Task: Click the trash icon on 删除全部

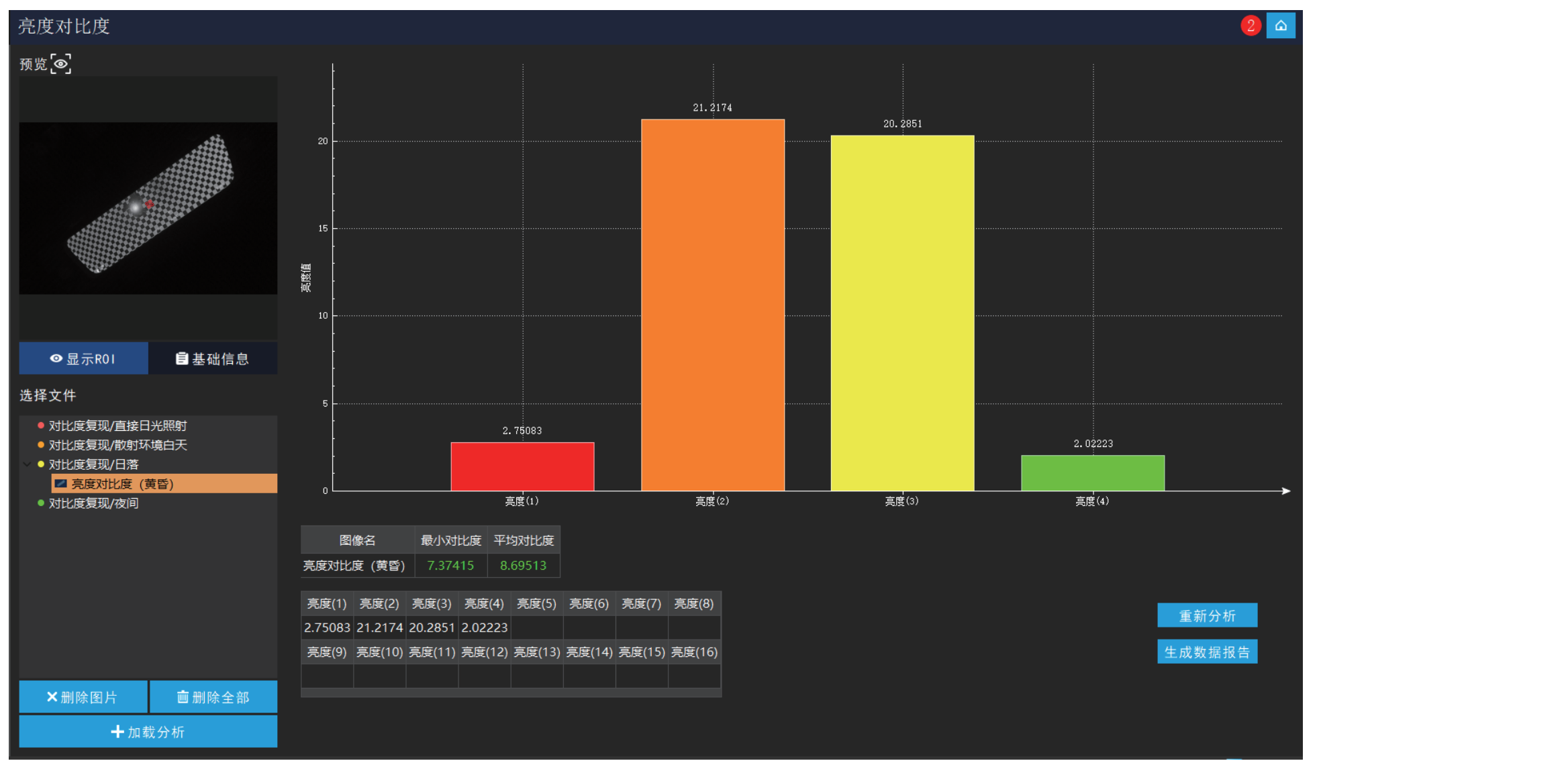Action: coord(183,697)
